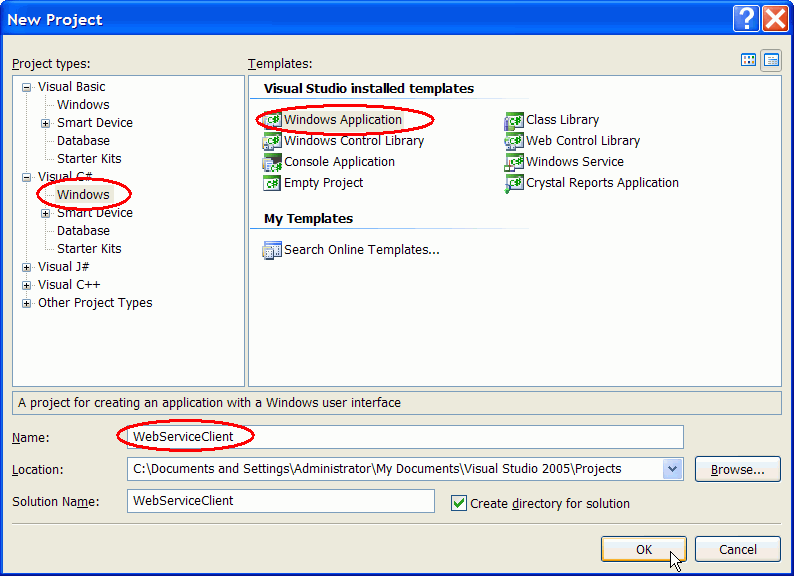
Task: Select Database under Visual Basic
Action: tap(83, 141)
